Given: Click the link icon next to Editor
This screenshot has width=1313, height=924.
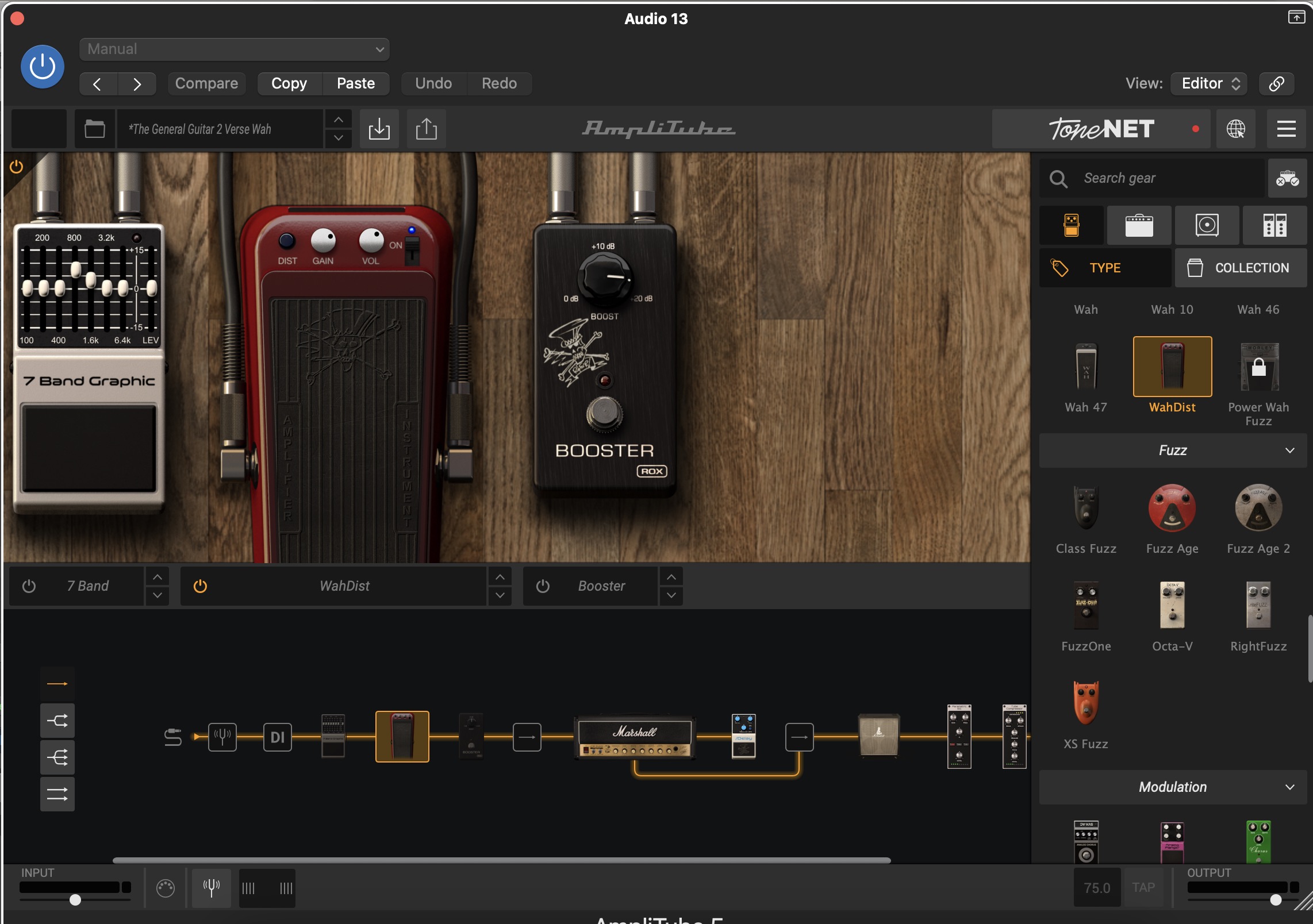Looking at the screenshot, I should [x=1277, y=84].
